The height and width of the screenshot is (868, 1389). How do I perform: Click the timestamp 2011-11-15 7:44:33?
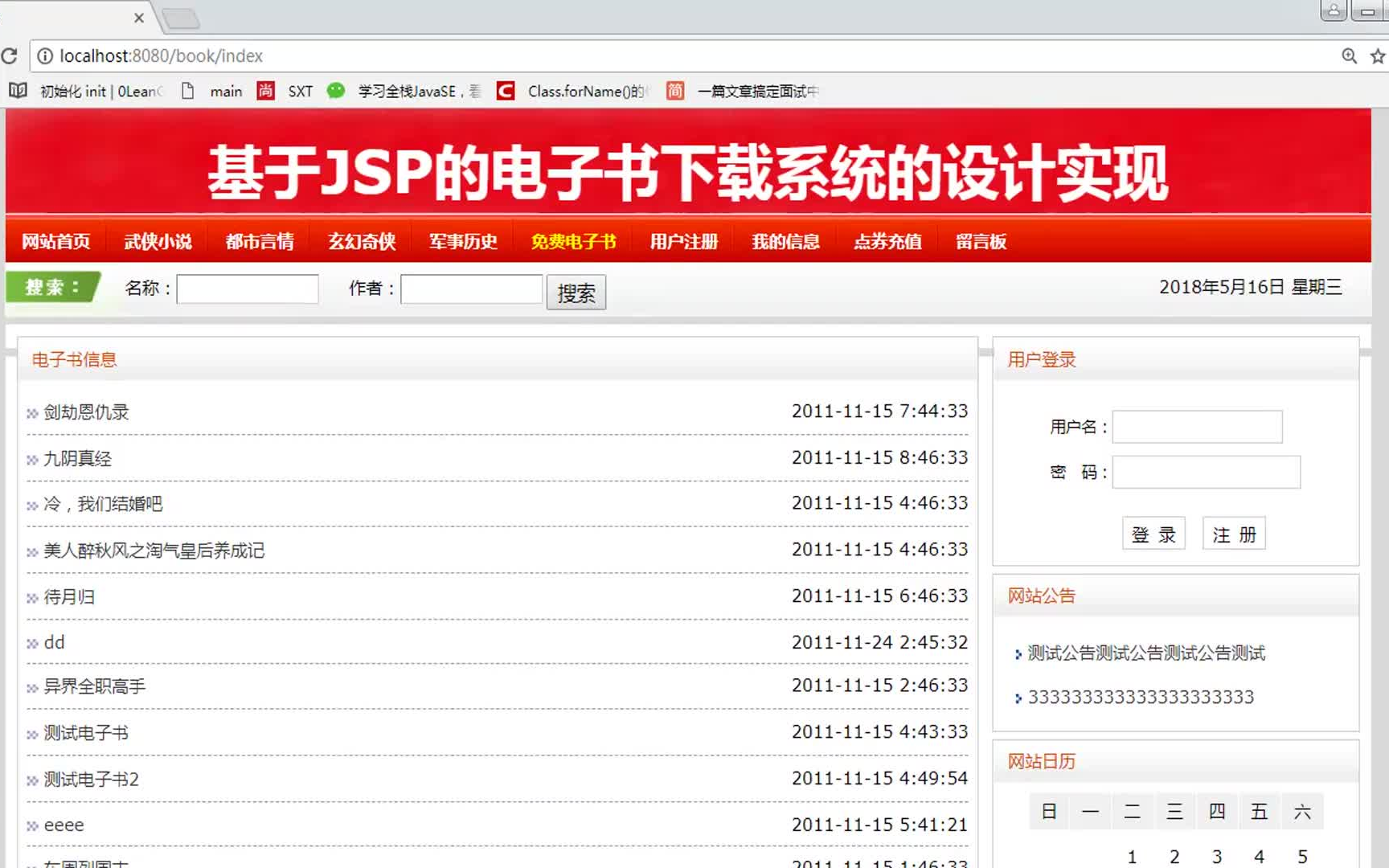[879, 411]
